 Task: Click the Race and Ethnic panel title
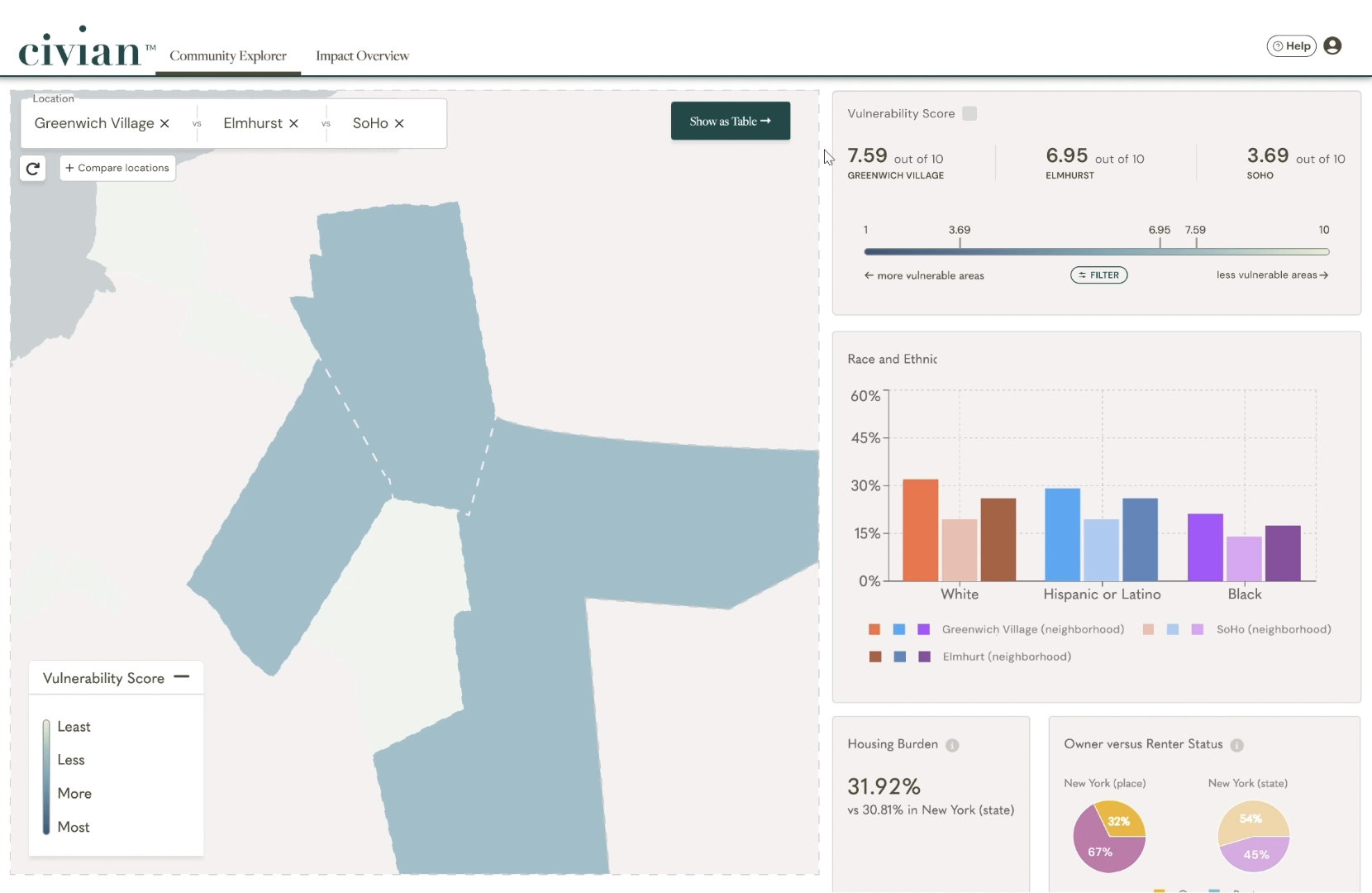click(x=892, y=359)
